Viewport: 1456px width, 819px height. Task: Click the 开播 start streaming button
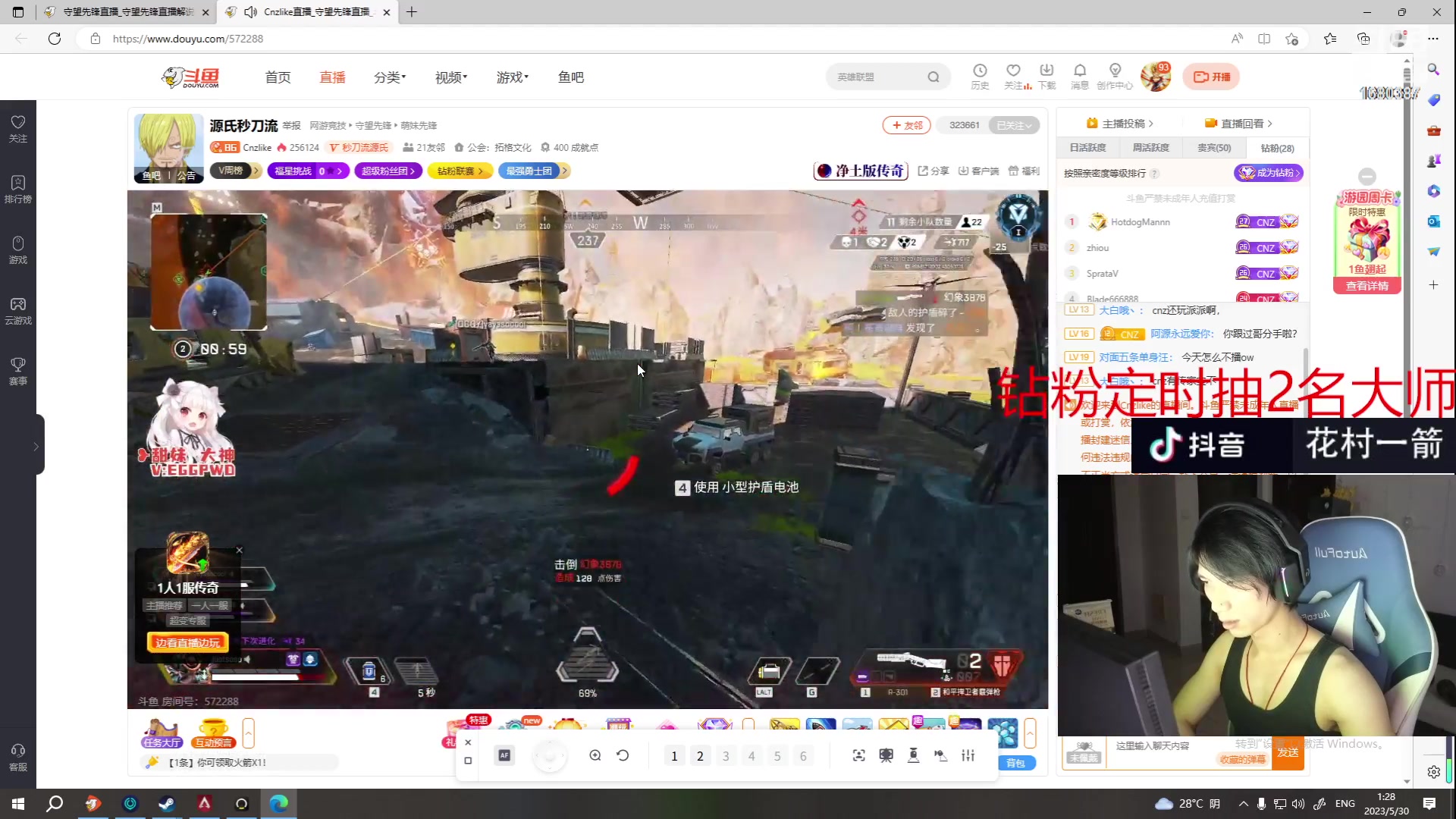[x=1211, y=77]
